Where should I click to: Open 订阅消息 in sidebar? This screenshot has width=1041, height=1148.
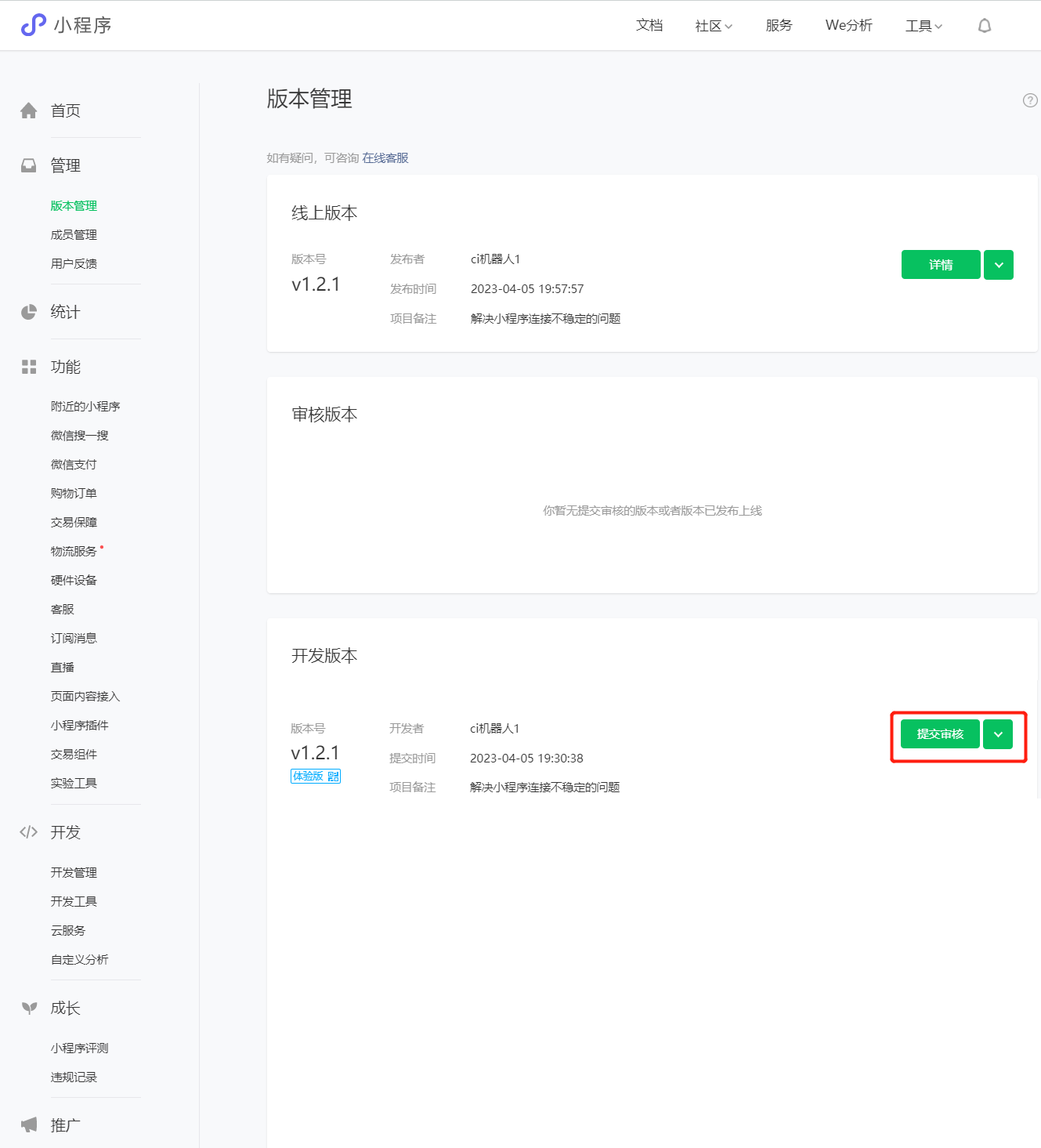click(74, 639)
